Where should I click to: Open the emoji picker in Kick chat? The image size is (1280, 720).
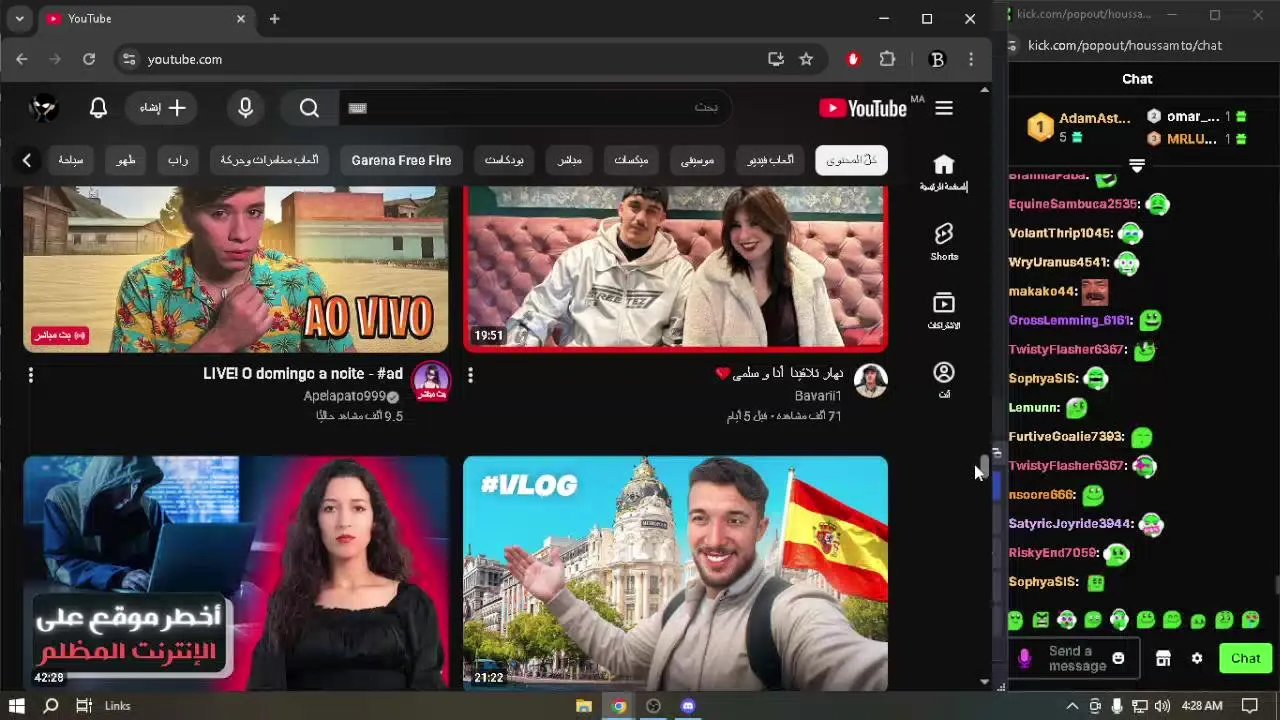pos(1118,658)
